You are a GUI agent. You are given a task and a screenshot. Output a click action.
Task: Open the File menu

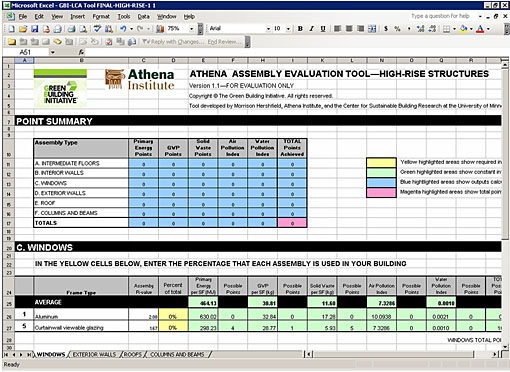point(23,16)
